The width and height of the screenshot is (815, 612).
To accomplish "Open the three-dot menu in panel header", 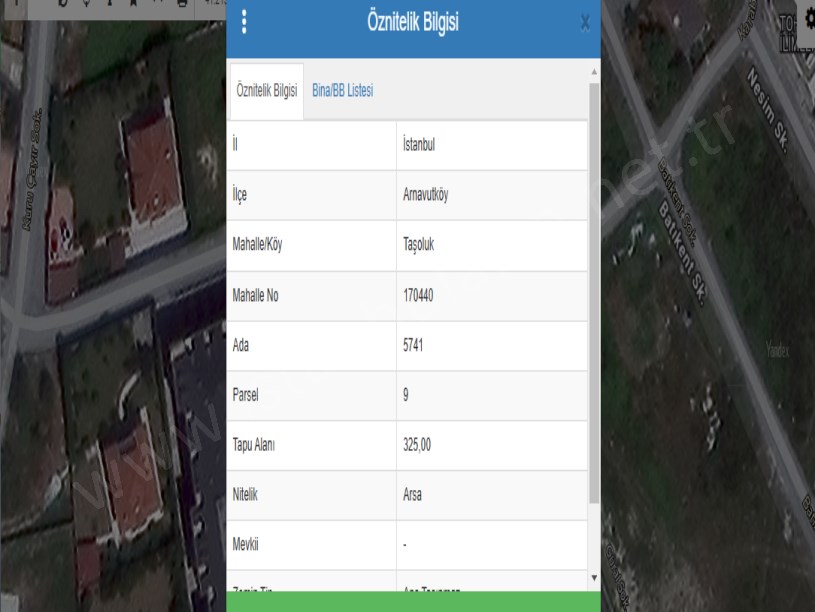I will 244,22.
